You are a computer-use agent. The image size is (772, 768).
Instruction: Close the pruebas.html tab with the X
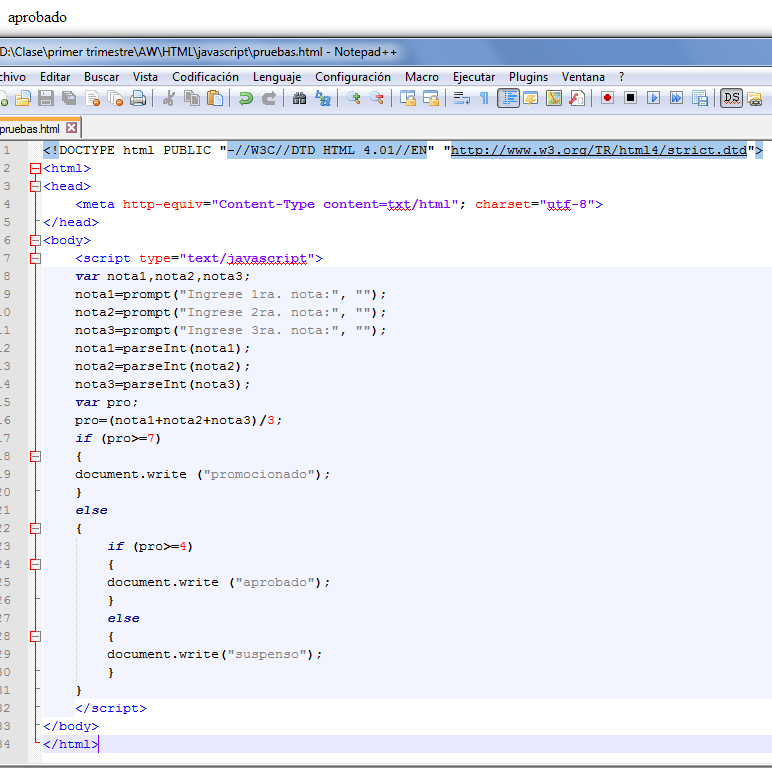71,128
